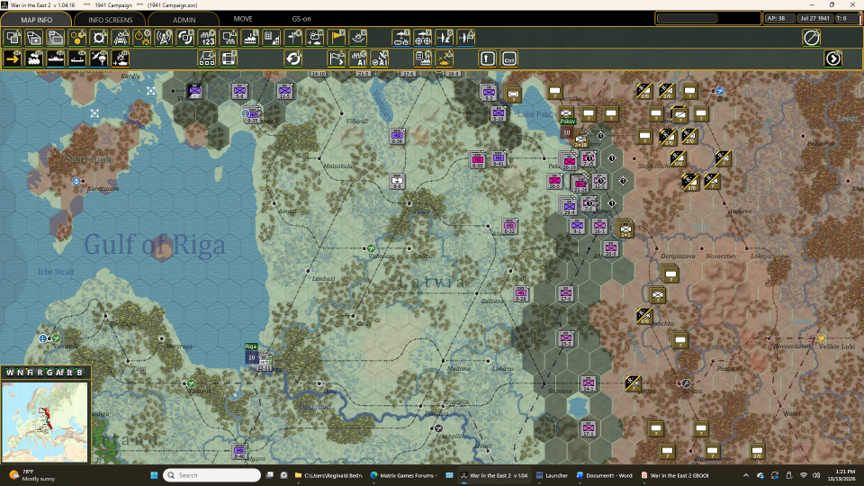The height and width of the screenshot is (486, 864).
Task: Click the Europe minimap thumbnail
Action: click(45, 422)
